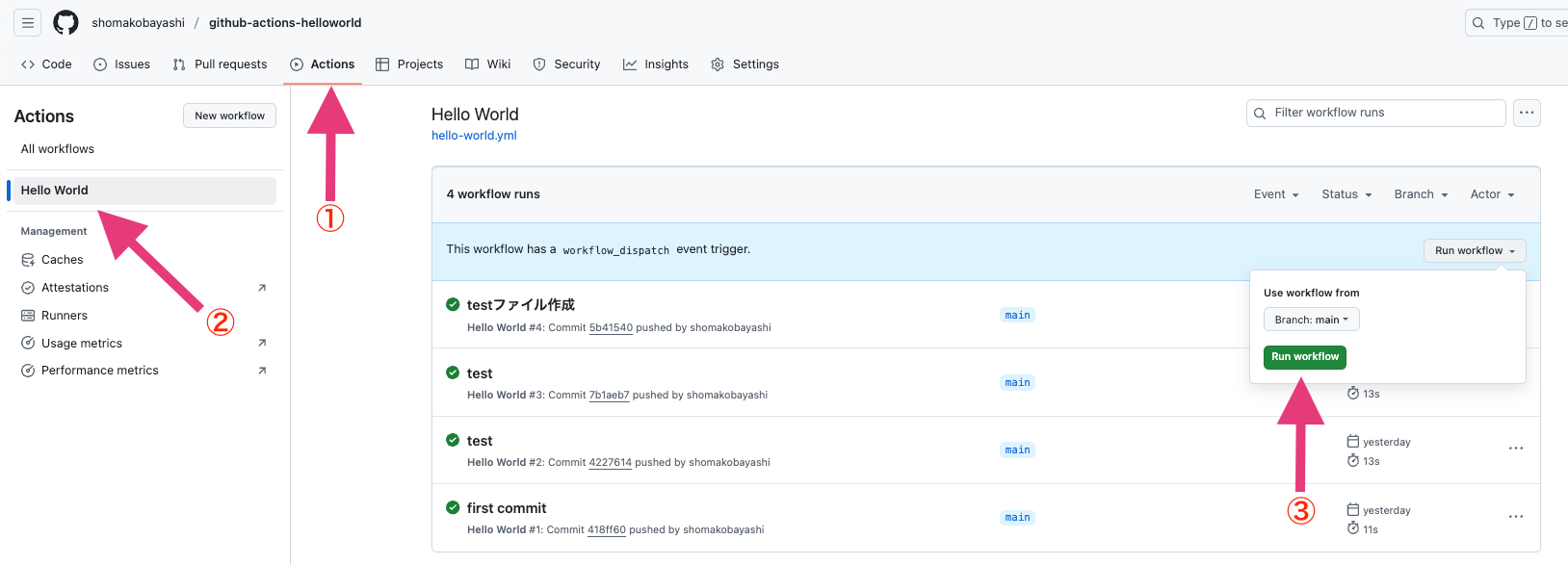Image resolution: width=1568 pixels, height=565 pixels.
Task: Click the New workflow button
Action: [x=229, y=116]
